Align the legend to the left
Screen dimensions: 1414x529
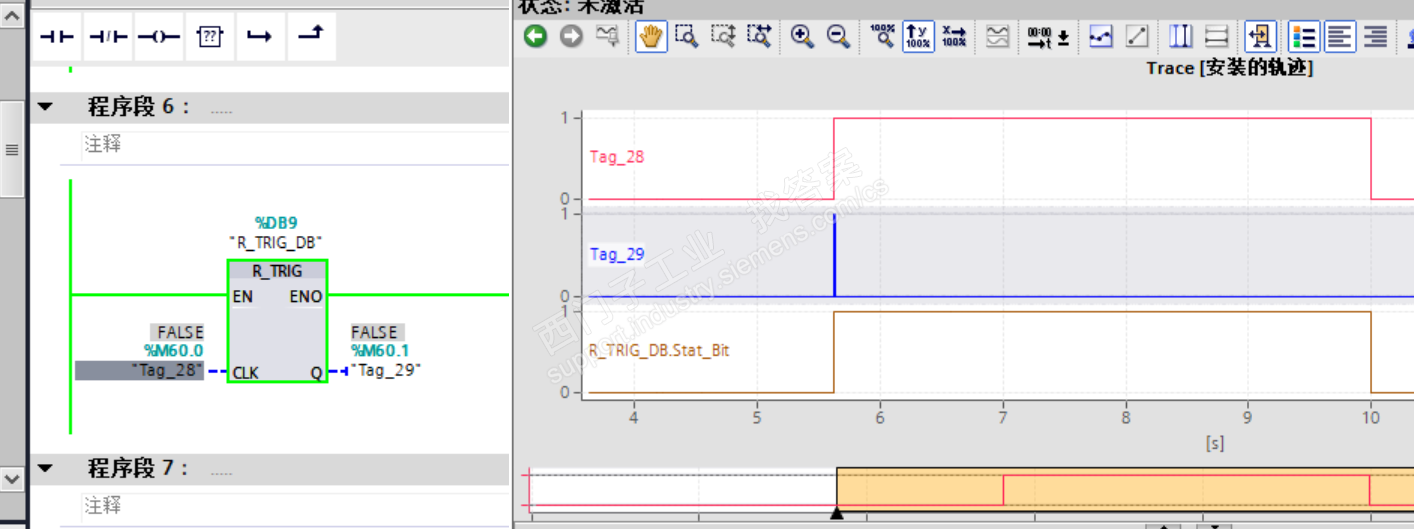click(1340, 37)
